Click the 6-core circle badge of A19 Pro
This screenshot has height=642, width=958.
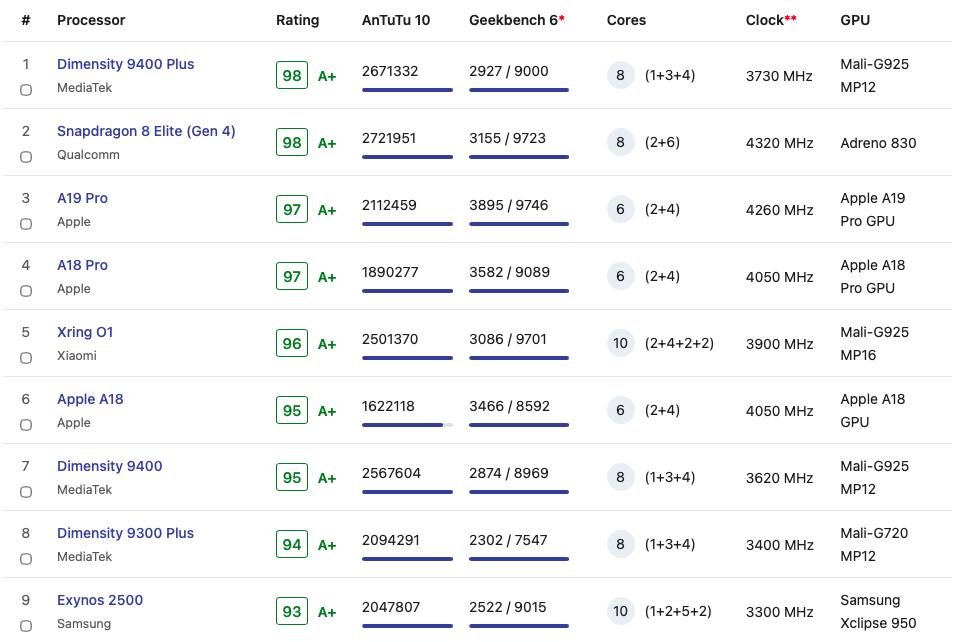pos(620,210)
